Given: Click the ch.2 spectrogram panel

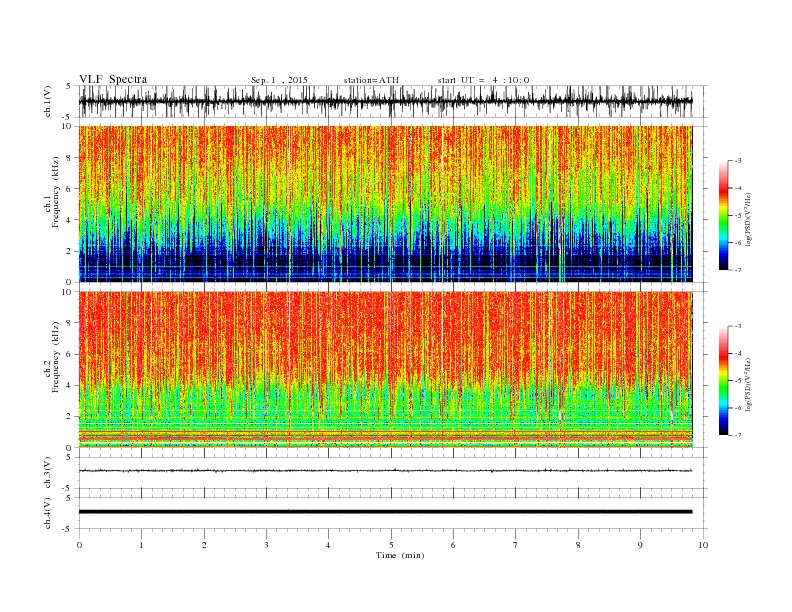Looking at the screenshot, I should (385, 370).
